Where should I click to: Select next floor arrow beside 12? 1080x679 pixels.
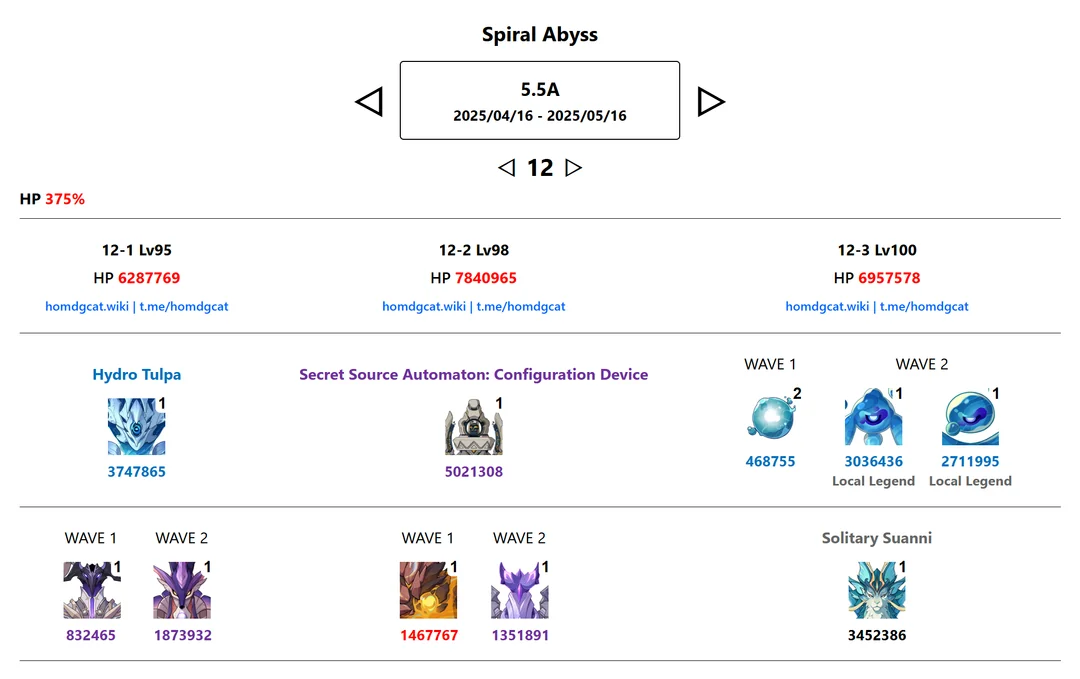pos(573,167)
